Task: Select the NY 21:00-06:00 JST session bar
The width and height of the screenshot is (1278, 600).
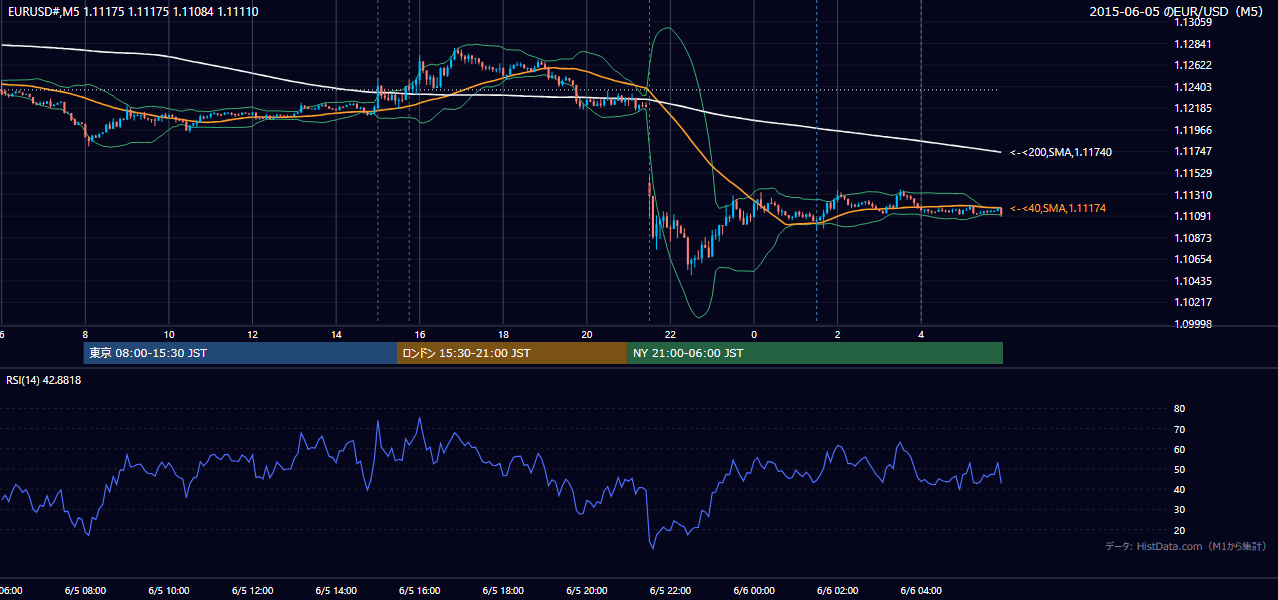Action: (x=815, y=353)
